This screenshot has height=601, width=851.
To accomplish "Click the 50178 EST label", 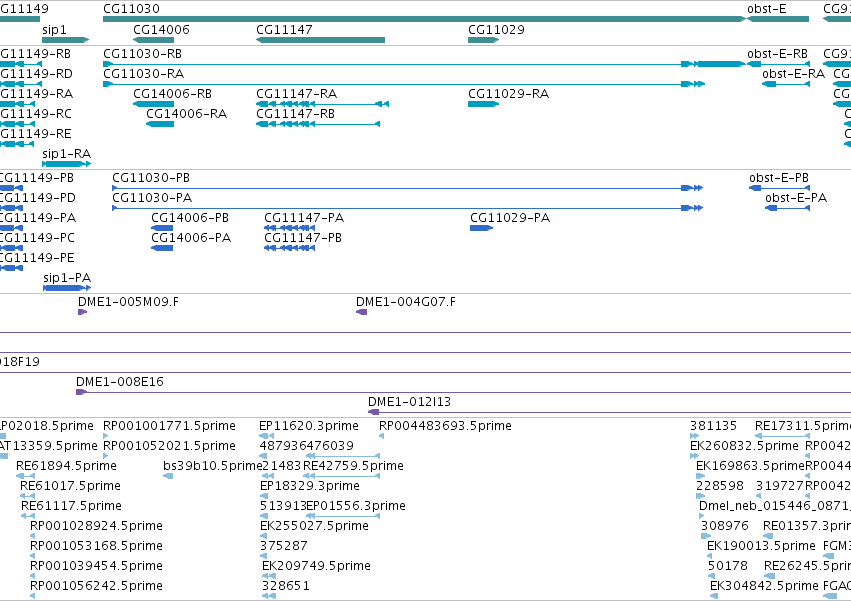I will [x=728, y=567].
